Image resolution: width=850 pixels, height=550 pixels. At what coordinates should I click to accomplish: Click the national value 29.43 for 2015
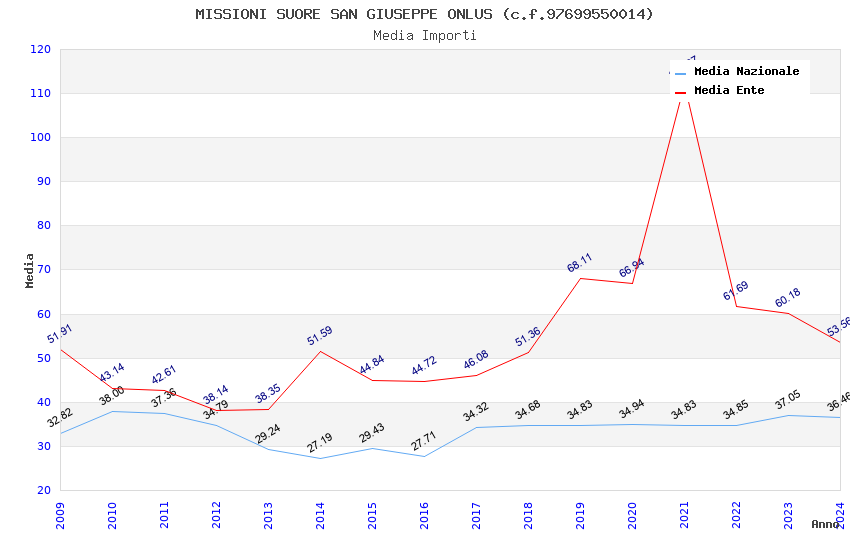tap(372, 433)
